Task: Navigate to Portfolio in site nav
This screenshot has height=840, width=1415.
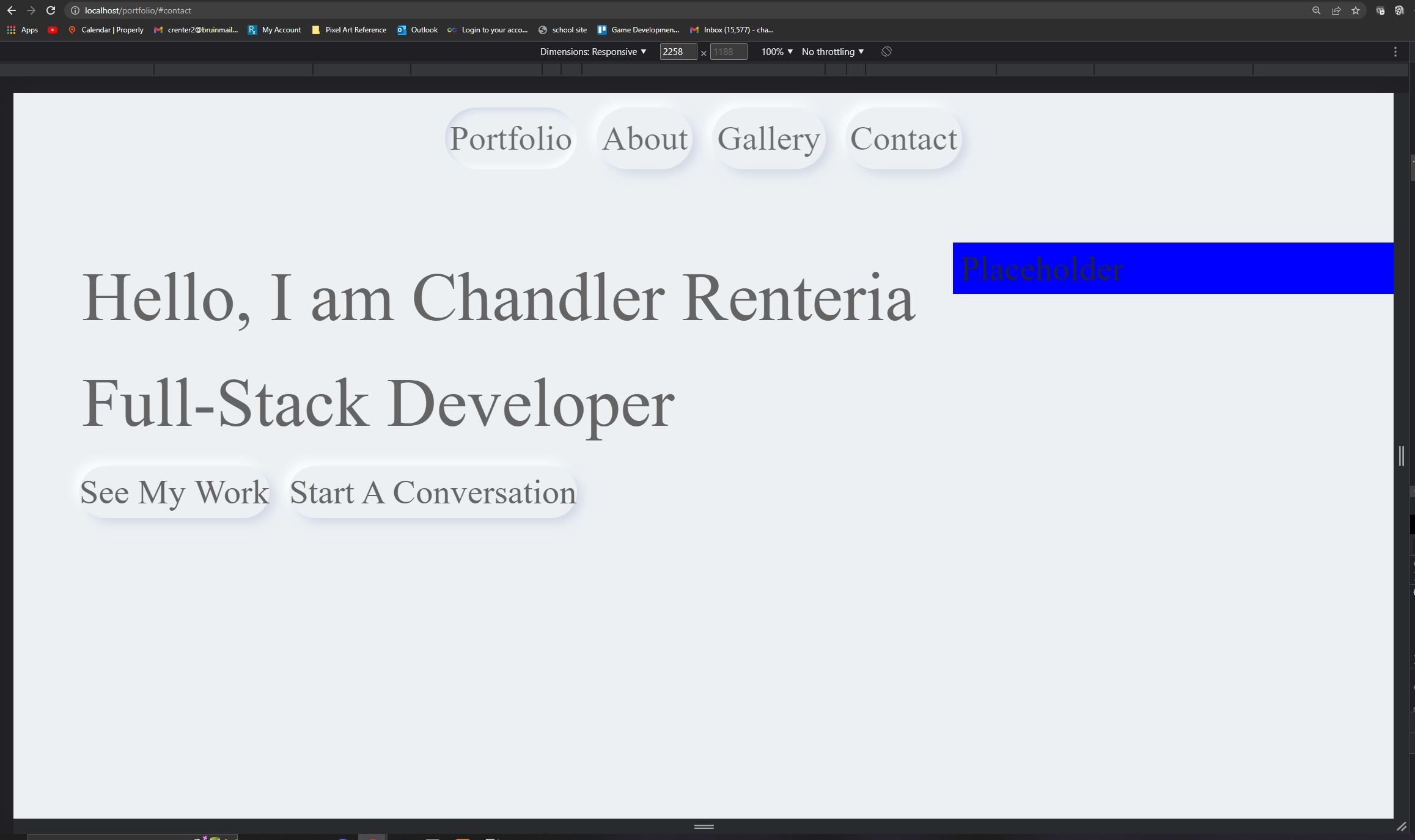Action: (x=510, y=139)
